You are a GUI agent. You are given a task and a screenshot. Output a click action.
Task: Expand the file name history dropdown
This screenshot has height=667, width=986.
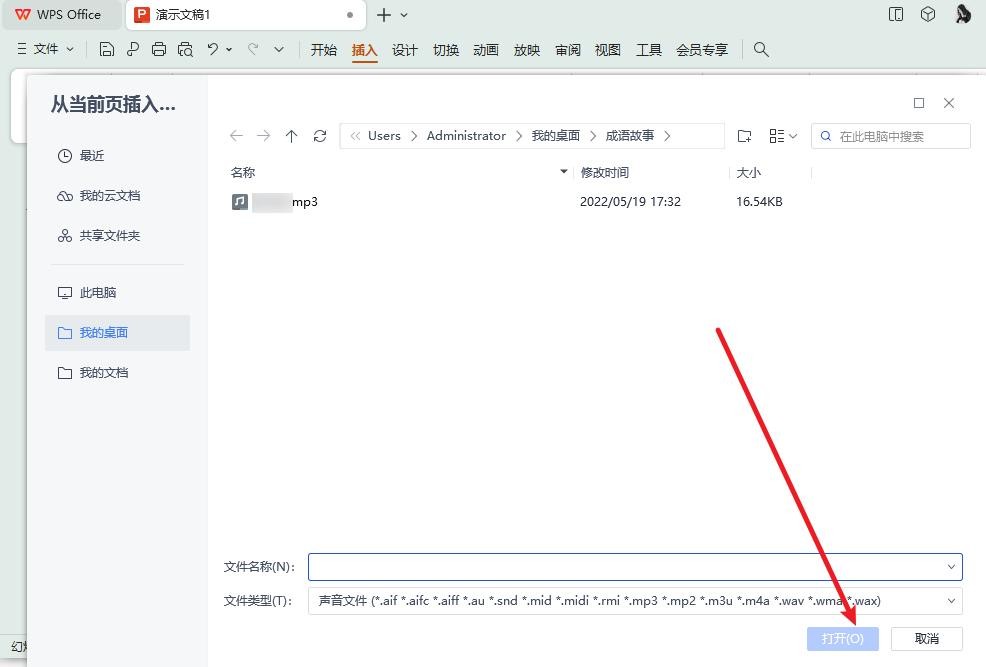[x=950, y=567]
